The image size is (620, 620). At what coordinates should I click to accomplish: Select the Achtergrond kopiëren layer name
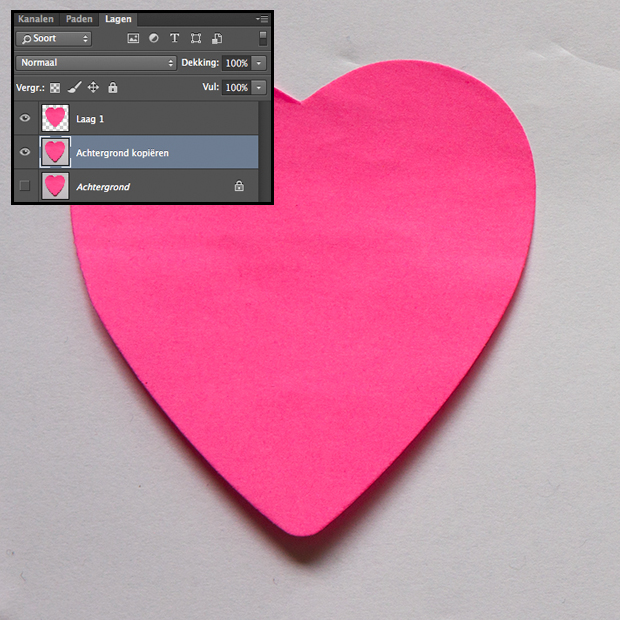click(122, 153)
